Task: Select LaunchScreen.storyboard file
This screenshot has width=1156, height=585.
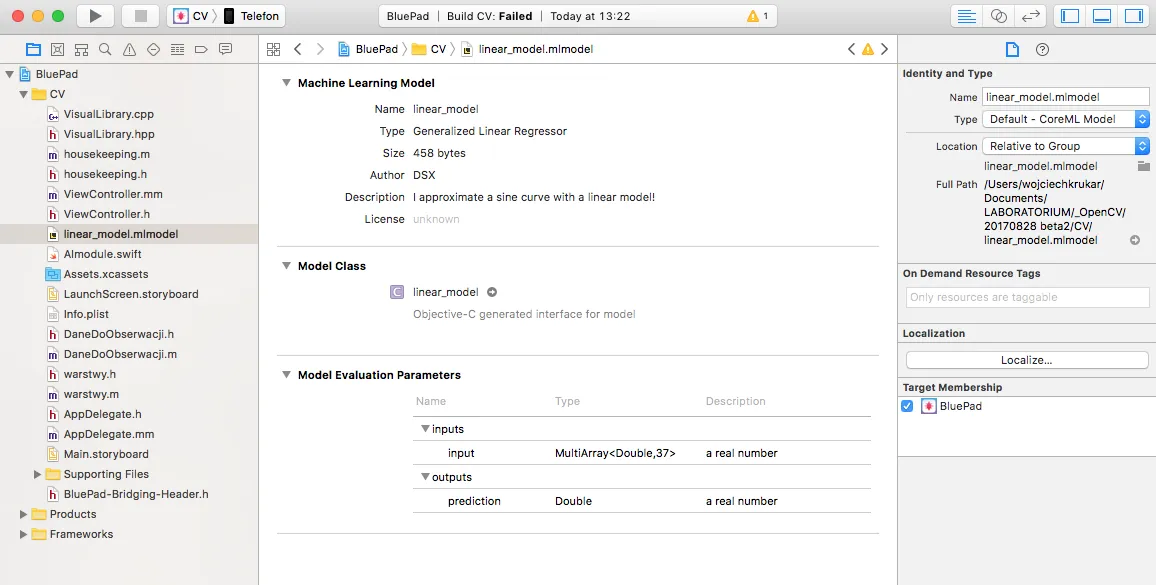Action: pyautogui.click(x=130, y=294)
